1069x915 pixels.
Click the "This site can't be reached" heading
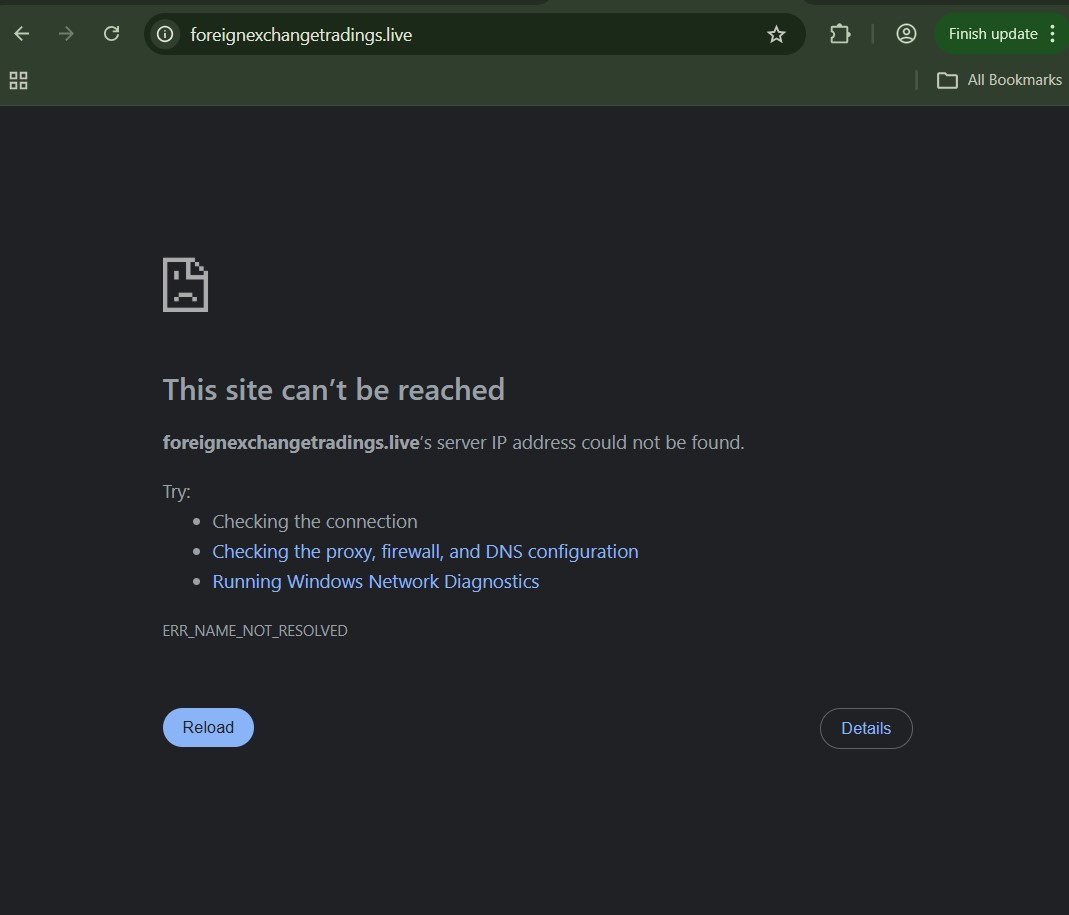[333, 390]
